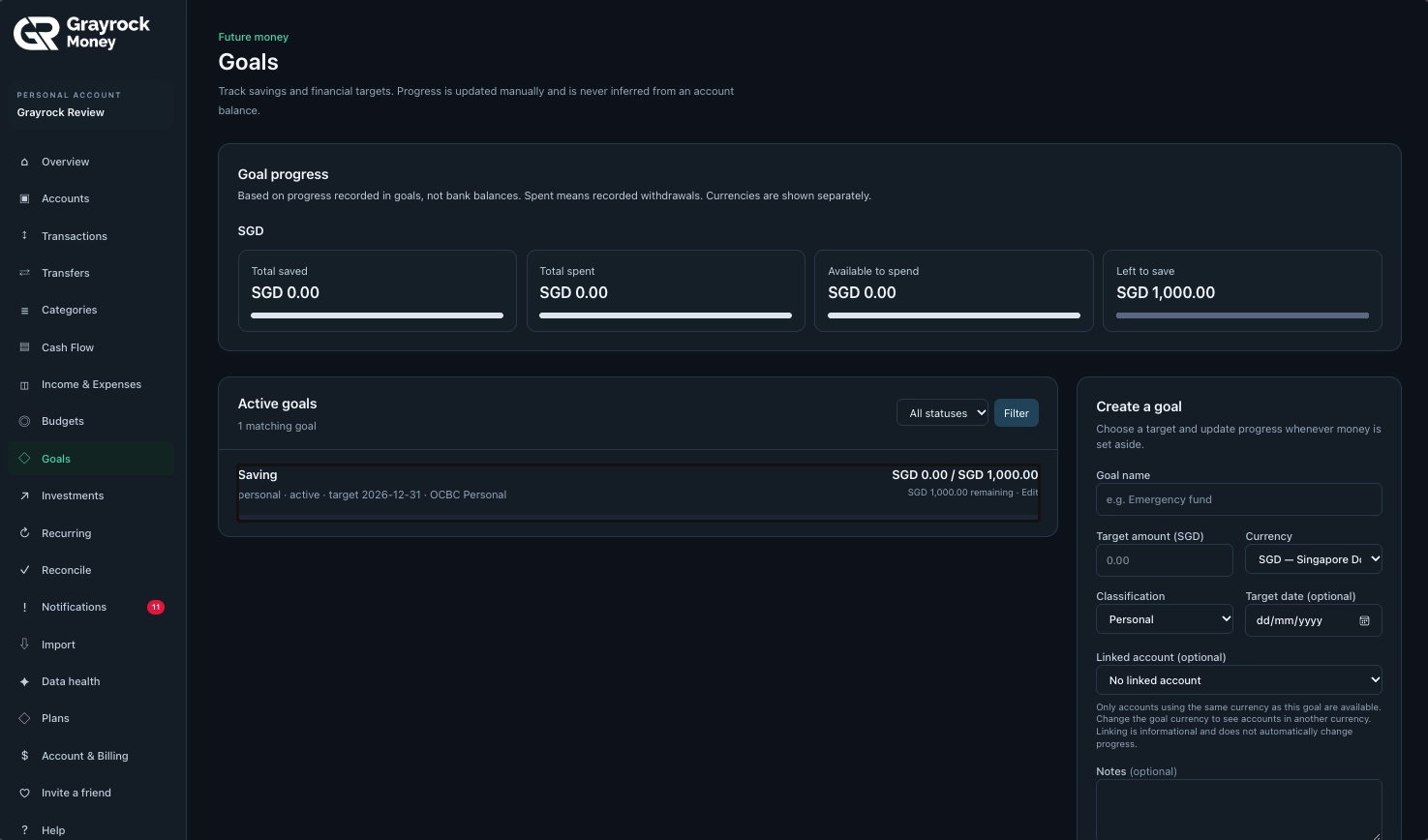Expand the Classification dropdown

coord(1164,619)
